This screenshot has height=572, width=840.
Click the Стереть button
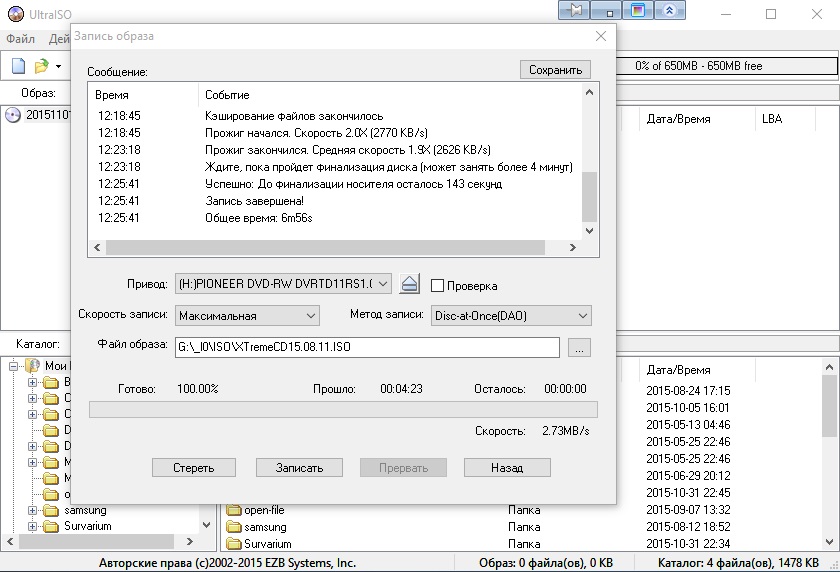193,468
